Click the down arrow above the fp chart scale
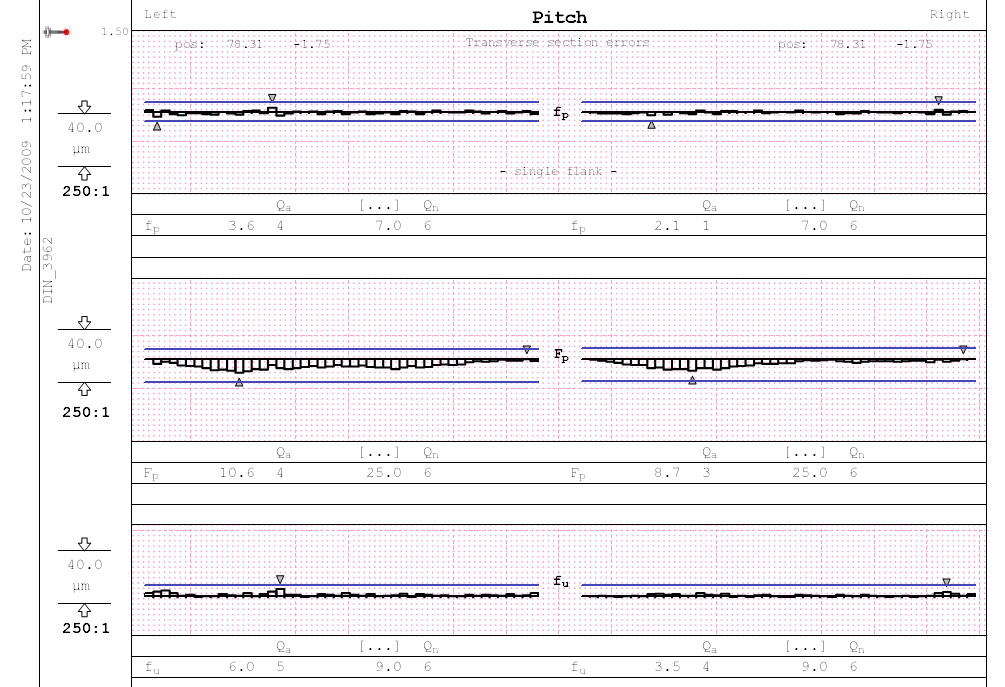Screen dimensions: 1005x687 (x=84, y=106)
